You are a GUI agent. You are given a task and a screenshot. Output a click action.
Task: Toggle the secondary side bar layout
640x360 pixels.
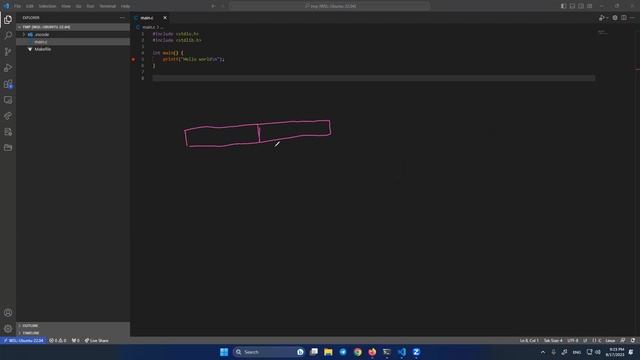581,6
